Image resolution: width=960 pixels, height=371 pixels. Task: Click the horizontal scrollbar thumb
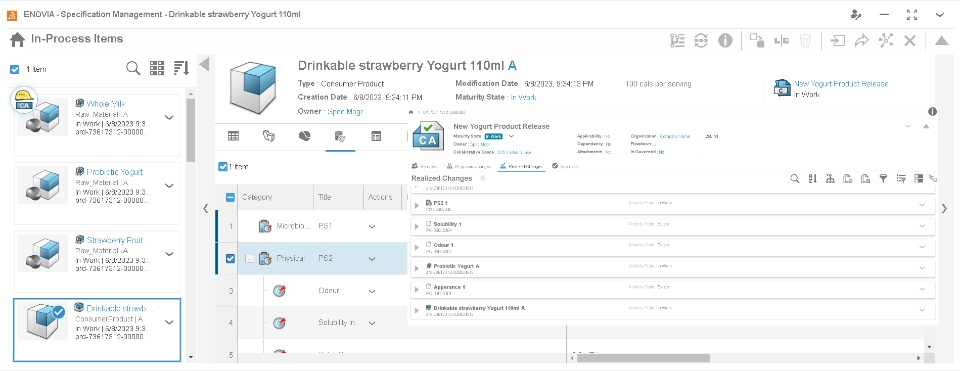click(x=643, y=358)
